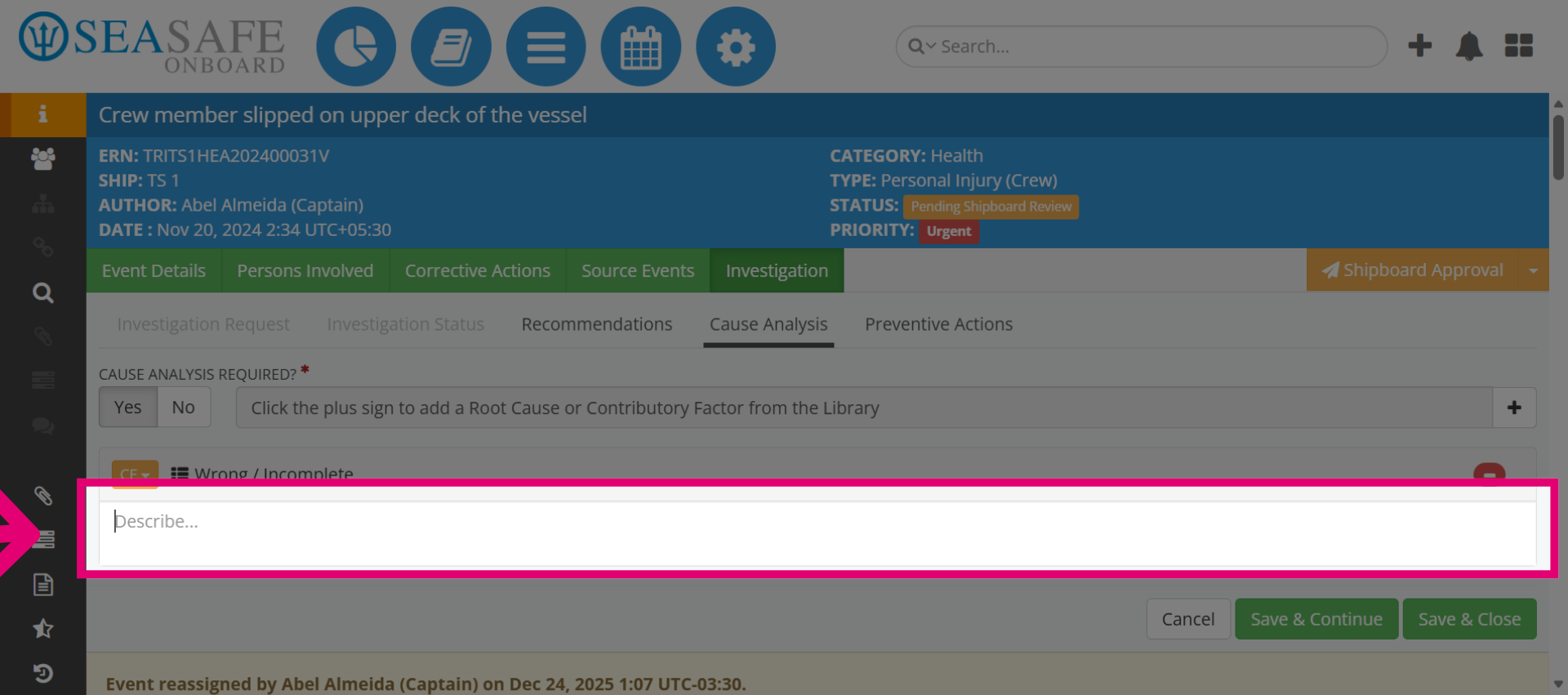The image size is (1568, 695).
Task: Click the plus to add Root Cause
Action: tap(1514, 408)
